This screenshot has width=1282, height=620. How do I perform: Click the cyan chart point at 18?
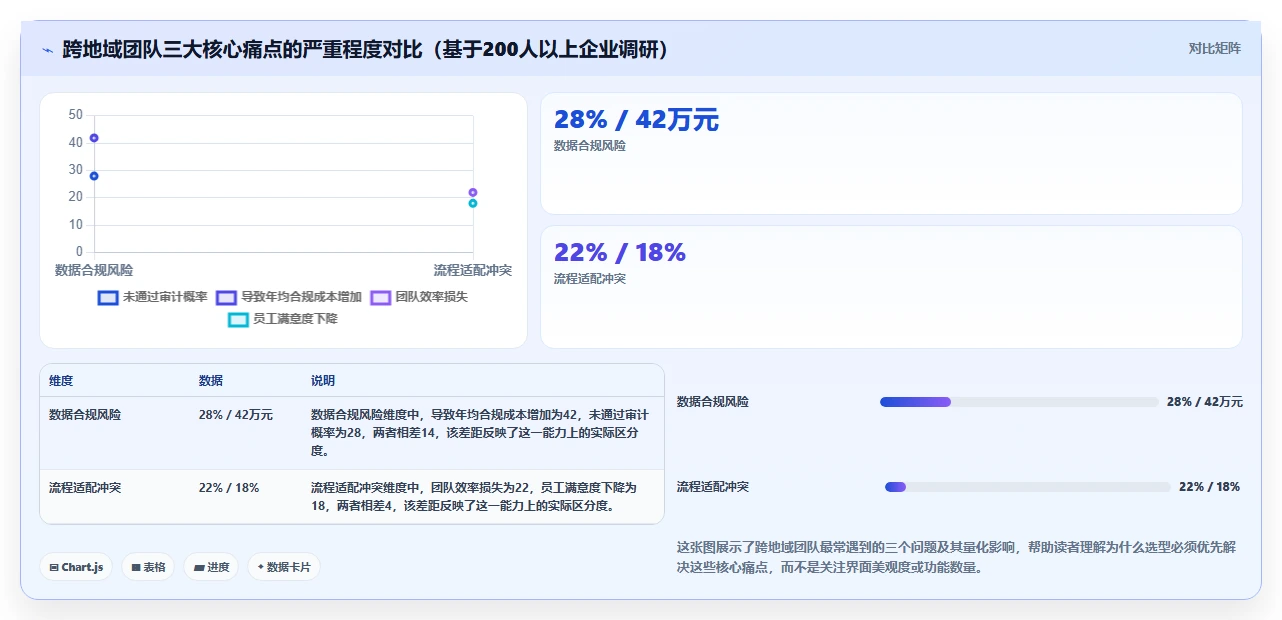473,203
